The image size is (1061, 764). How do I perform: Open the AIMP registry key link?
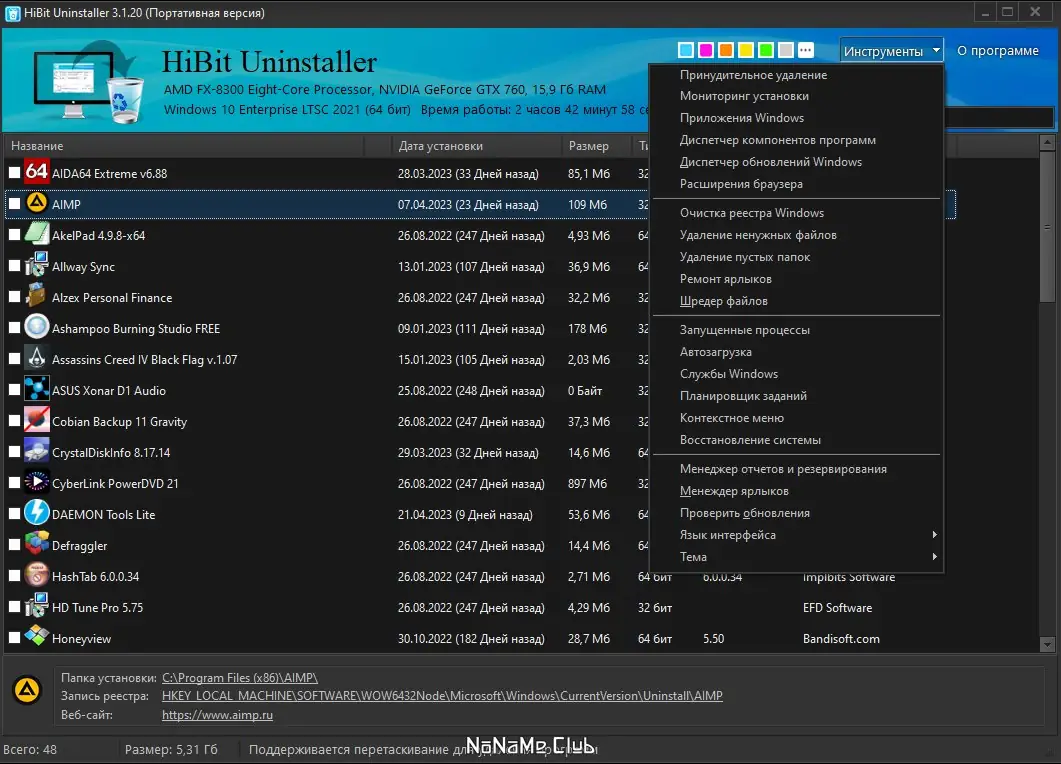[442, 696]
